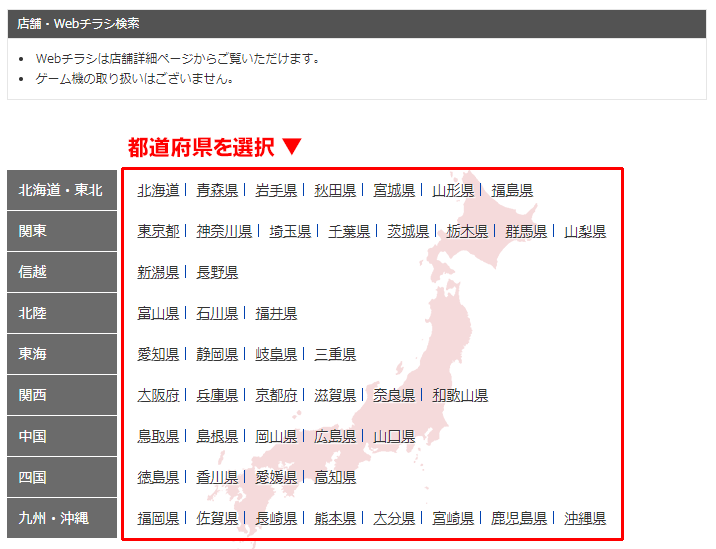Open the 静岡県 link
716x549 pixels.
[217, 354]
